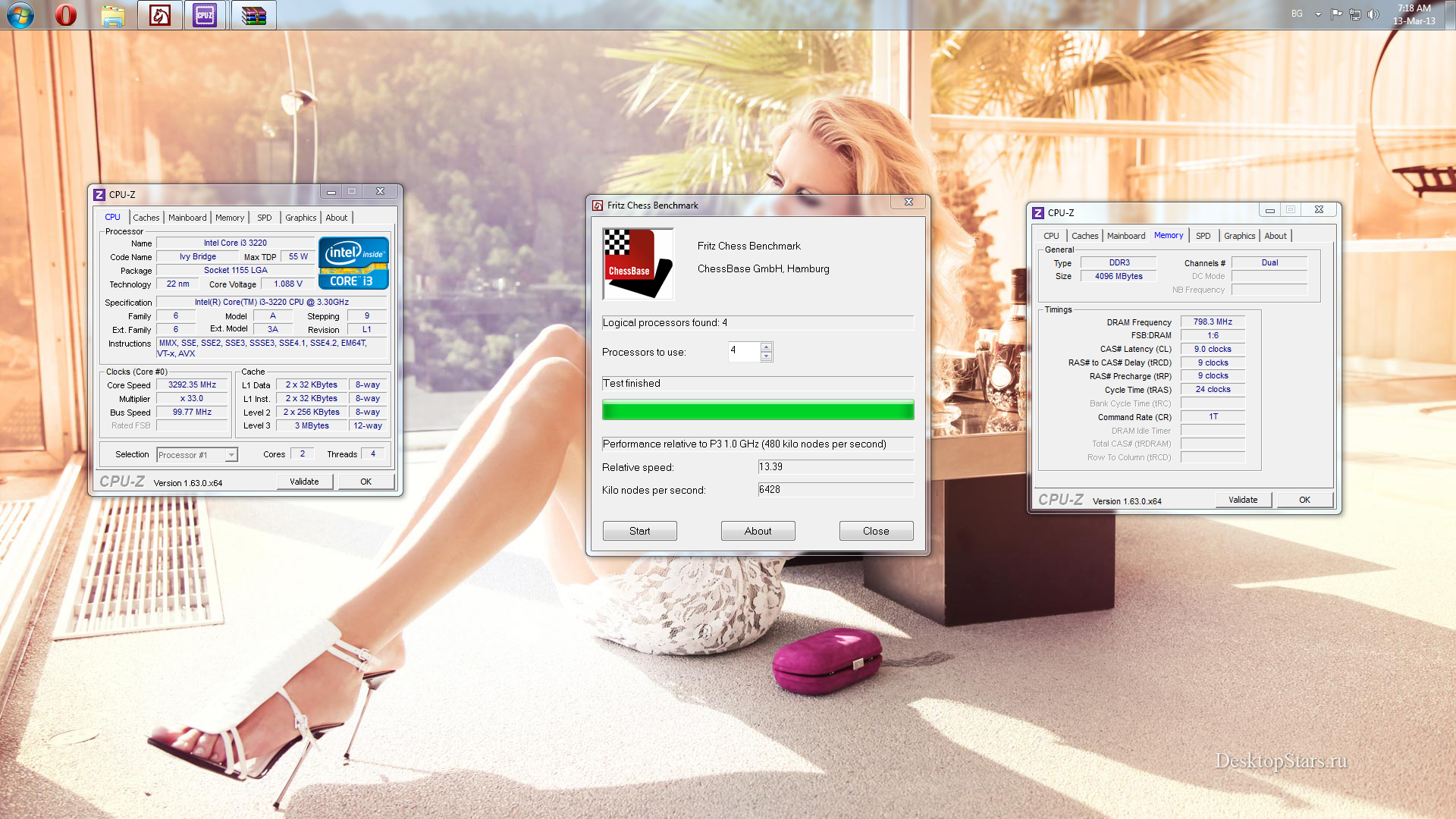
Task: Click Validate in the left CPU-Z window
Action: tap(304, 482)
